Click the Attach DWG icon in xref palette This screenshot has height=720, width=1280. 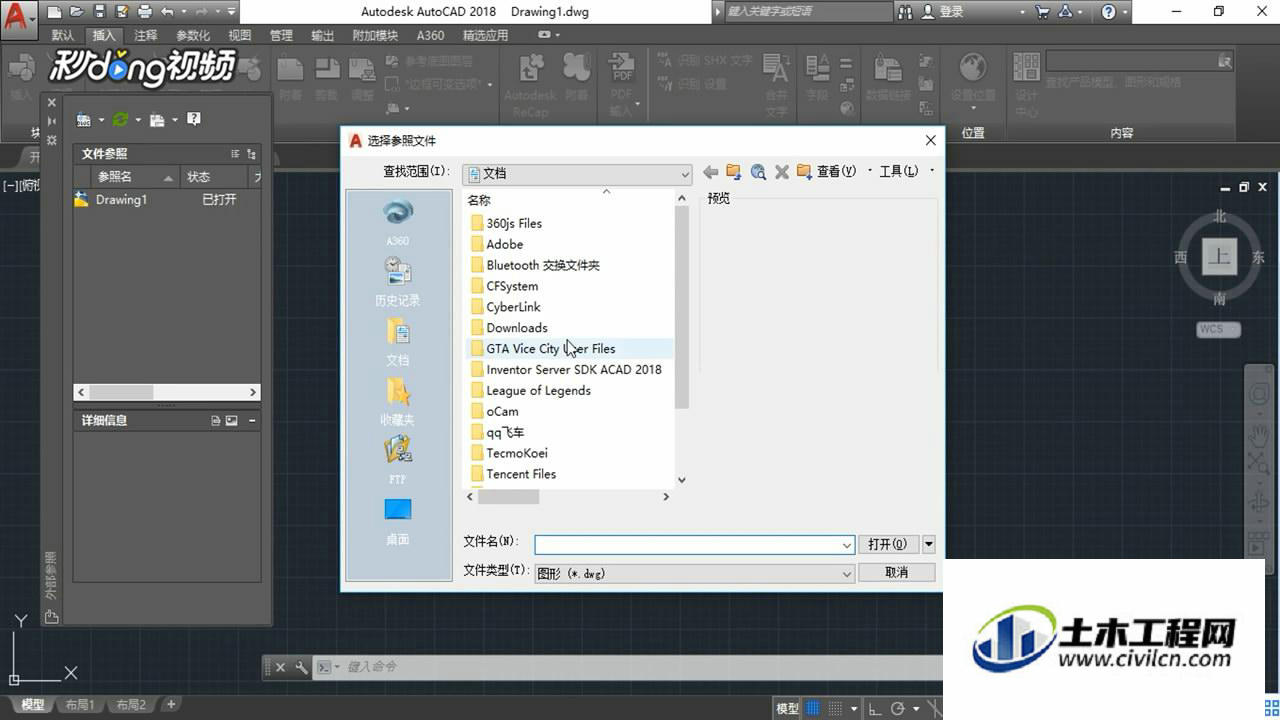click(x=84, y=120)
